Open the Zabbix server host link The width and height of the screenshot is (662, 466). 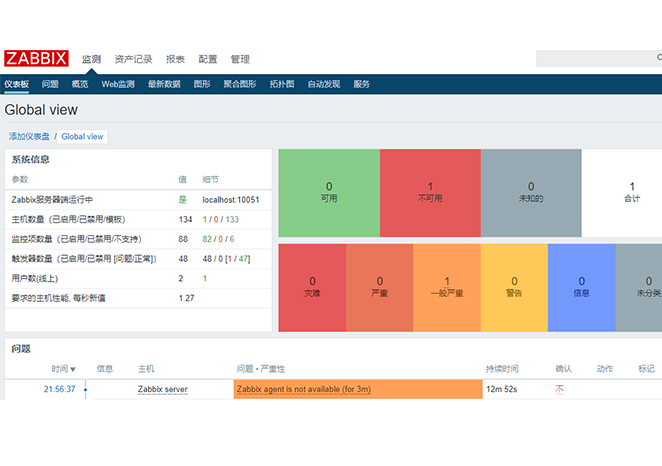[162, 389]
